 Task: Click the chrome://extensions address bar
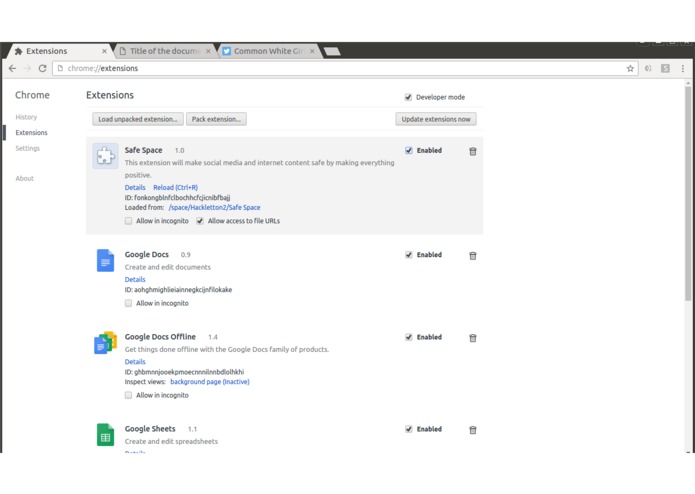pyautogui.click(x=345, y=68)
